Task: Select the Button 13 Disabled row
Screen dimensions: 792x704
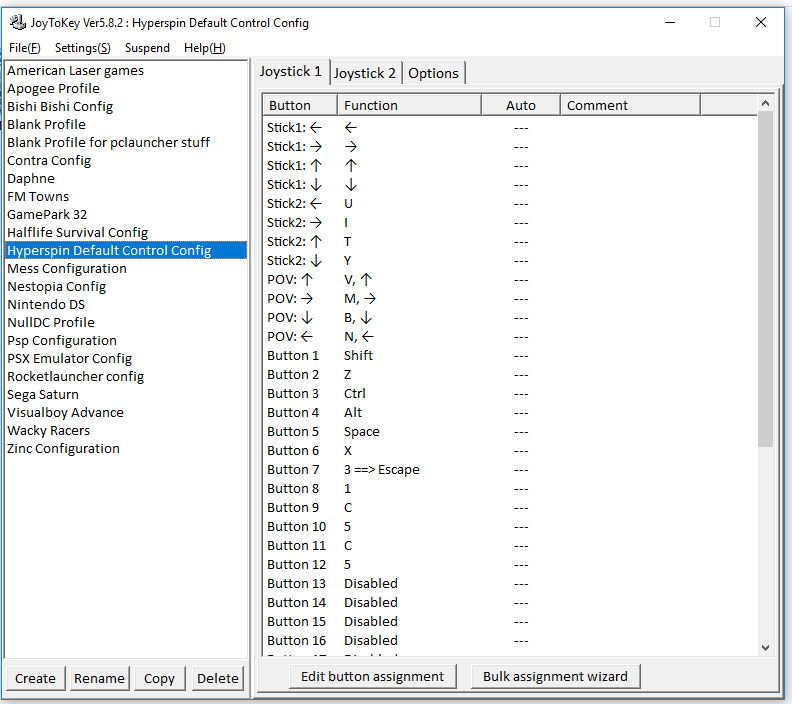Action: coord(510,584)
